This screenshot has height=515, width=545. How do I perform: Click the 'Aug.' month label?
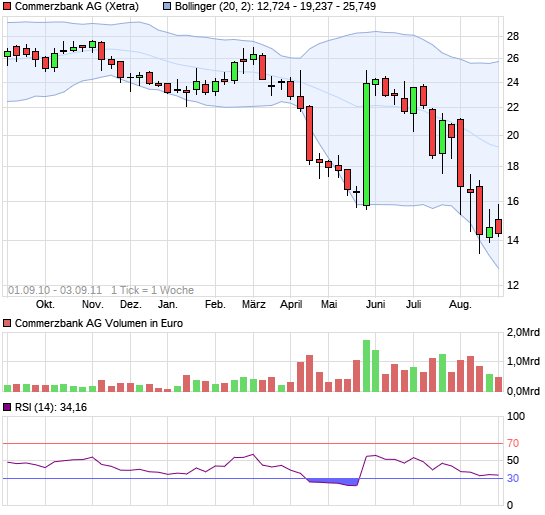[x=460, y=304]
